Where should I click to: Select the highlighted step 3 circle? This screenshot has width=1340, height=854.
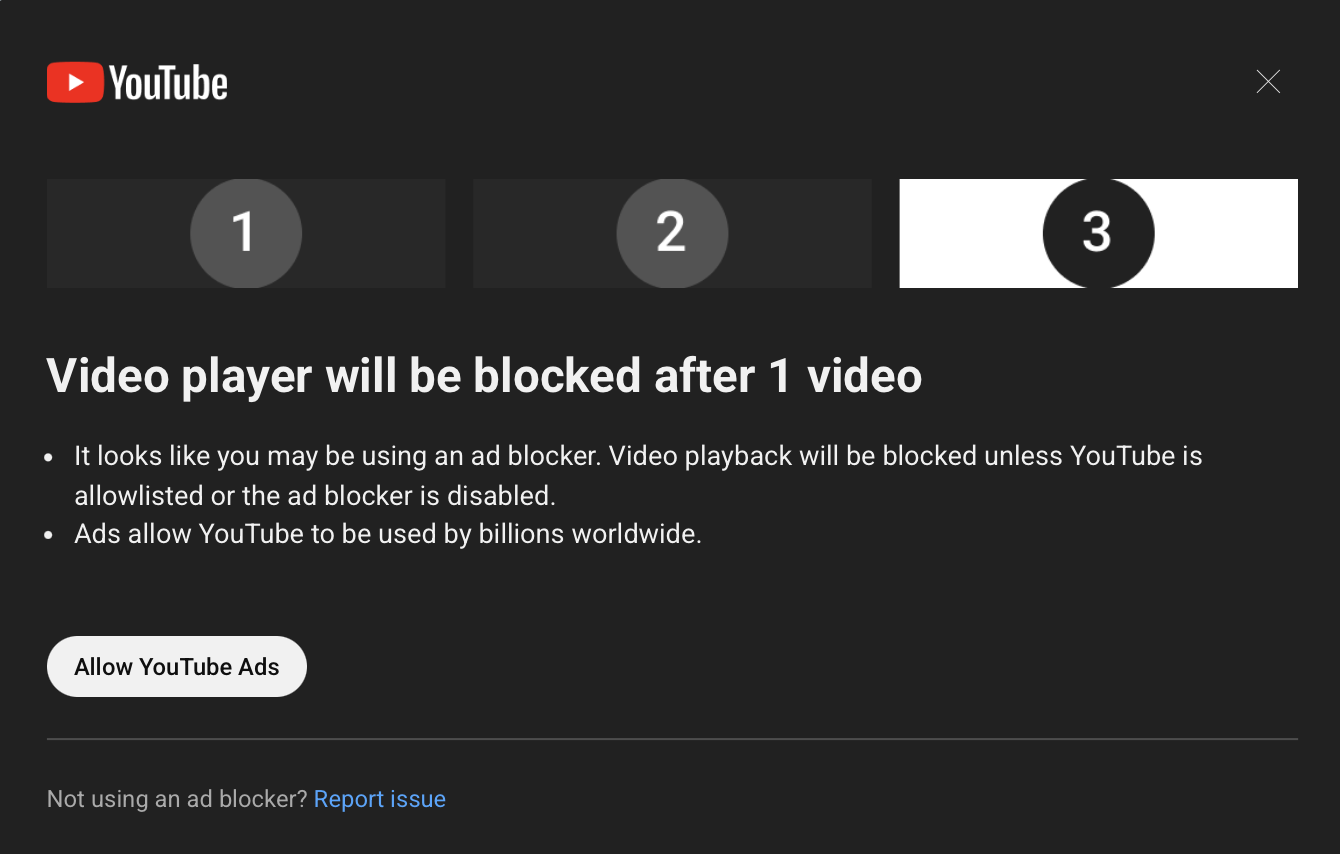point(1098,233)
